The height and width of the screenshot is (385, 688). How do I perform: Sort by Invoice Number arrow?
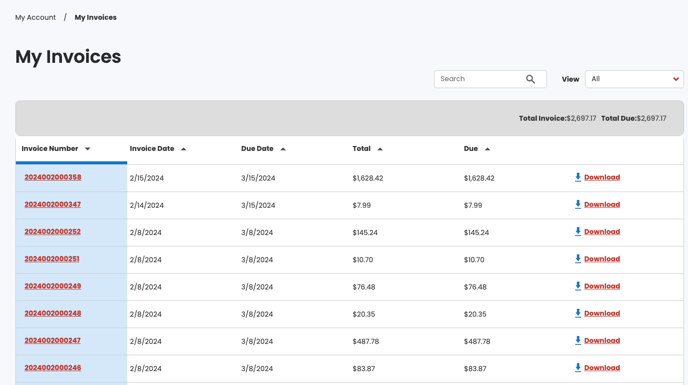tap(87, 149)
